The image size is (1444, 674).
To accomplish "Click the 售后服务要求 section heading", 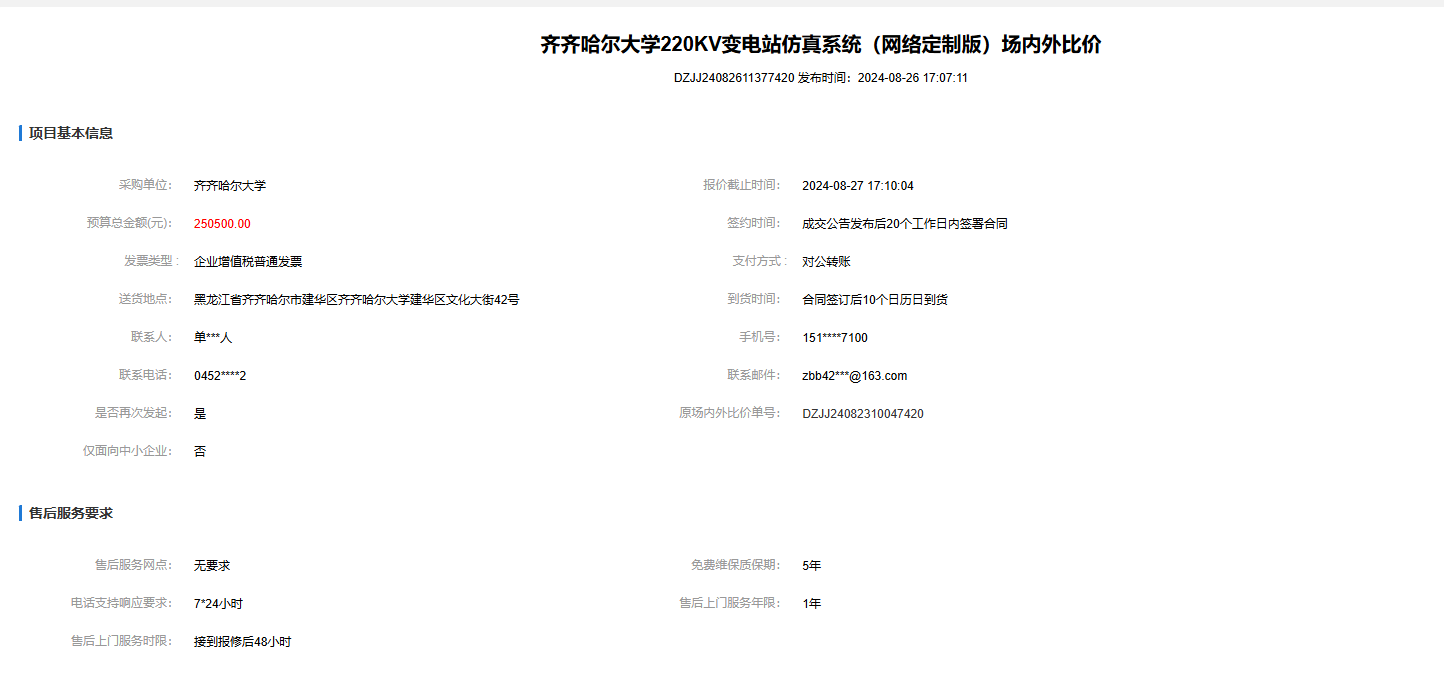I will (70, 513).
